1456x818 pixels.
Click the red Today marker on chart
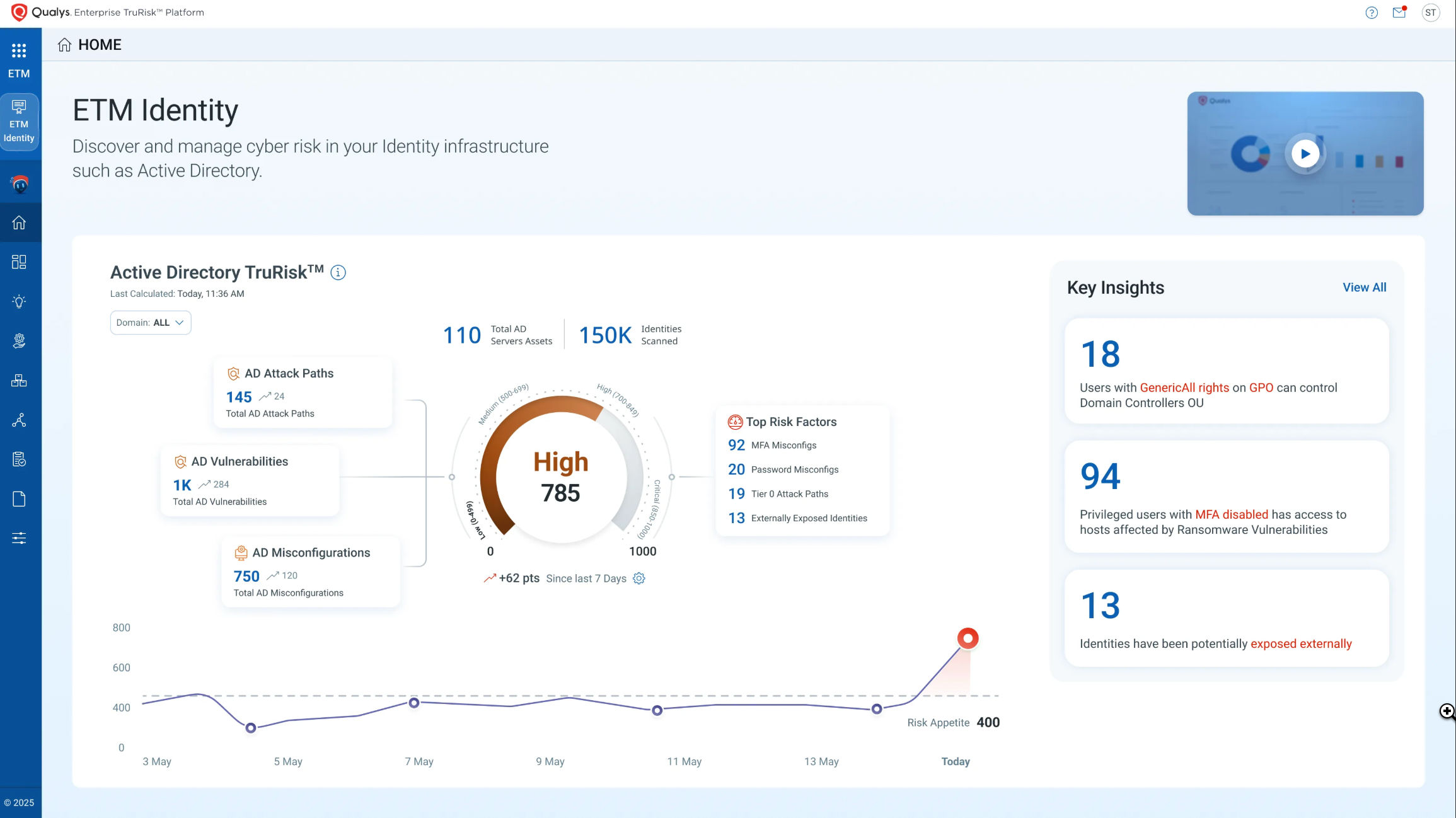tap(968, 638)
